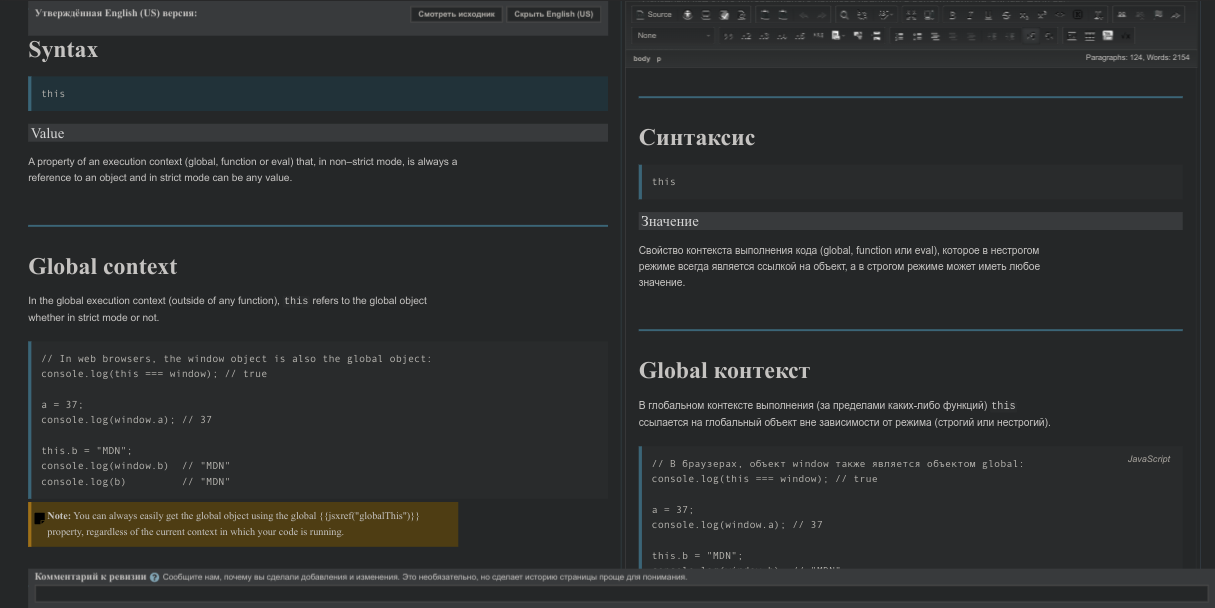
Task: Select 'p' in the element path bar
Action: (x=658, y=59)
